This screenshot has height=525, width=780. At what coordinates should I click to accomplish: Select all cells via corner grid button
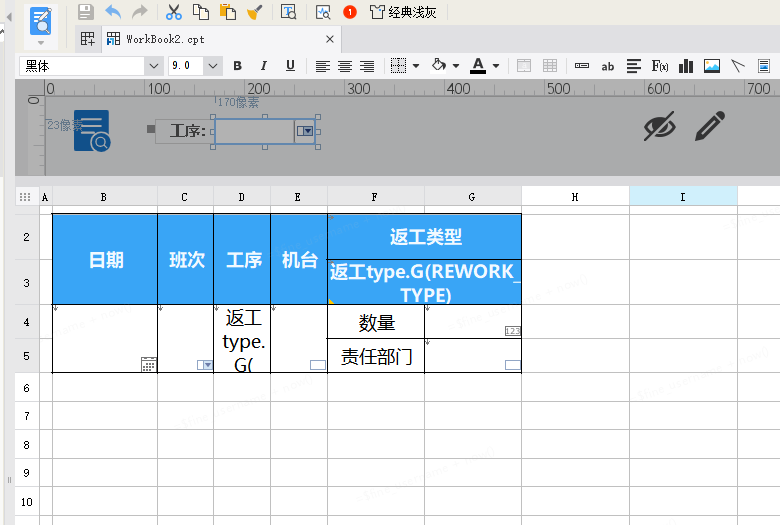[25, 197]
